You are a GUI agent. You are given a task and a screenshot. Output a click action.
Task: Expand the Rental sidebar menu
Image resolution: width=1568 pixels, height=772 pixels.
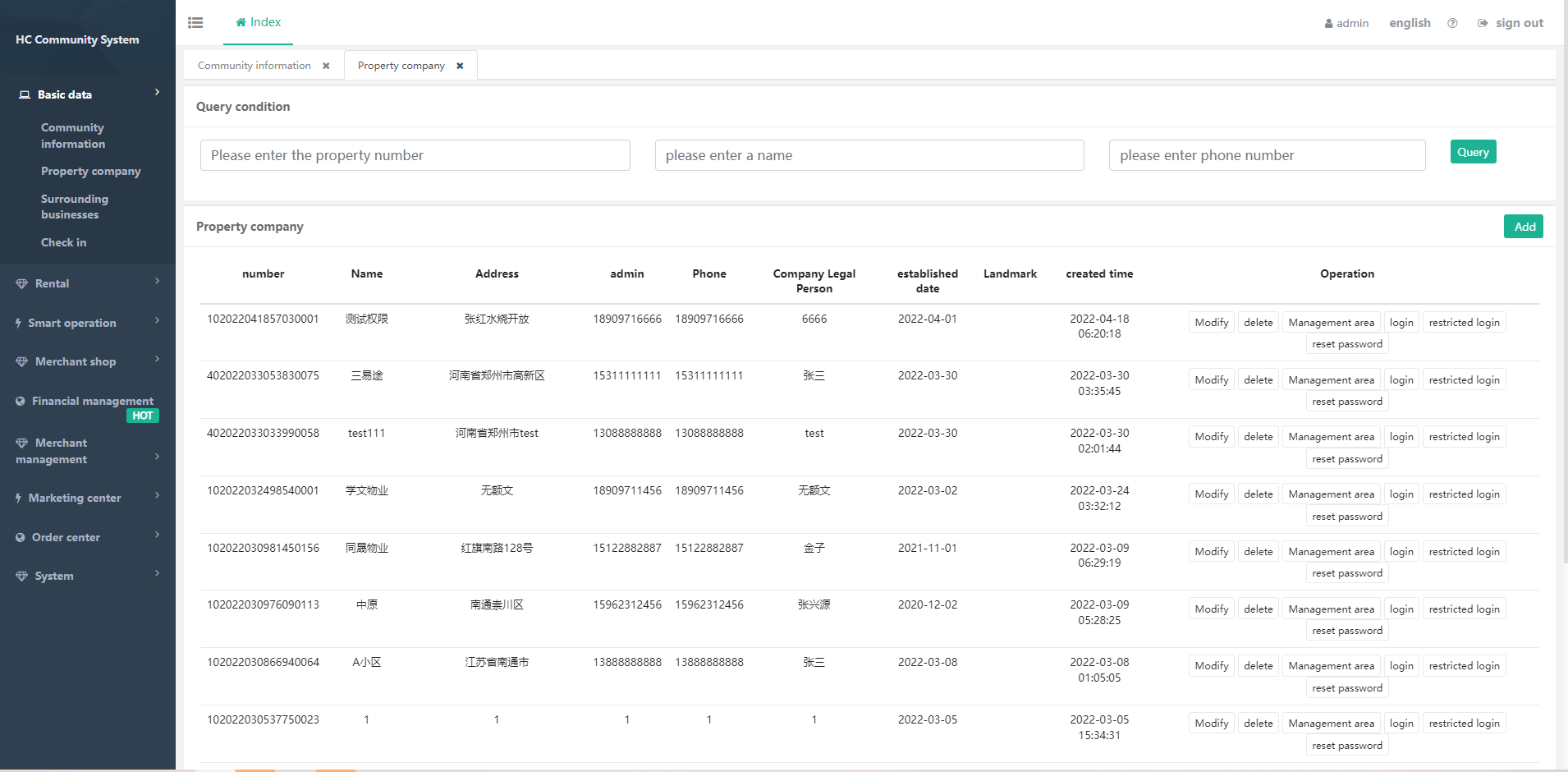pos(157,282)
